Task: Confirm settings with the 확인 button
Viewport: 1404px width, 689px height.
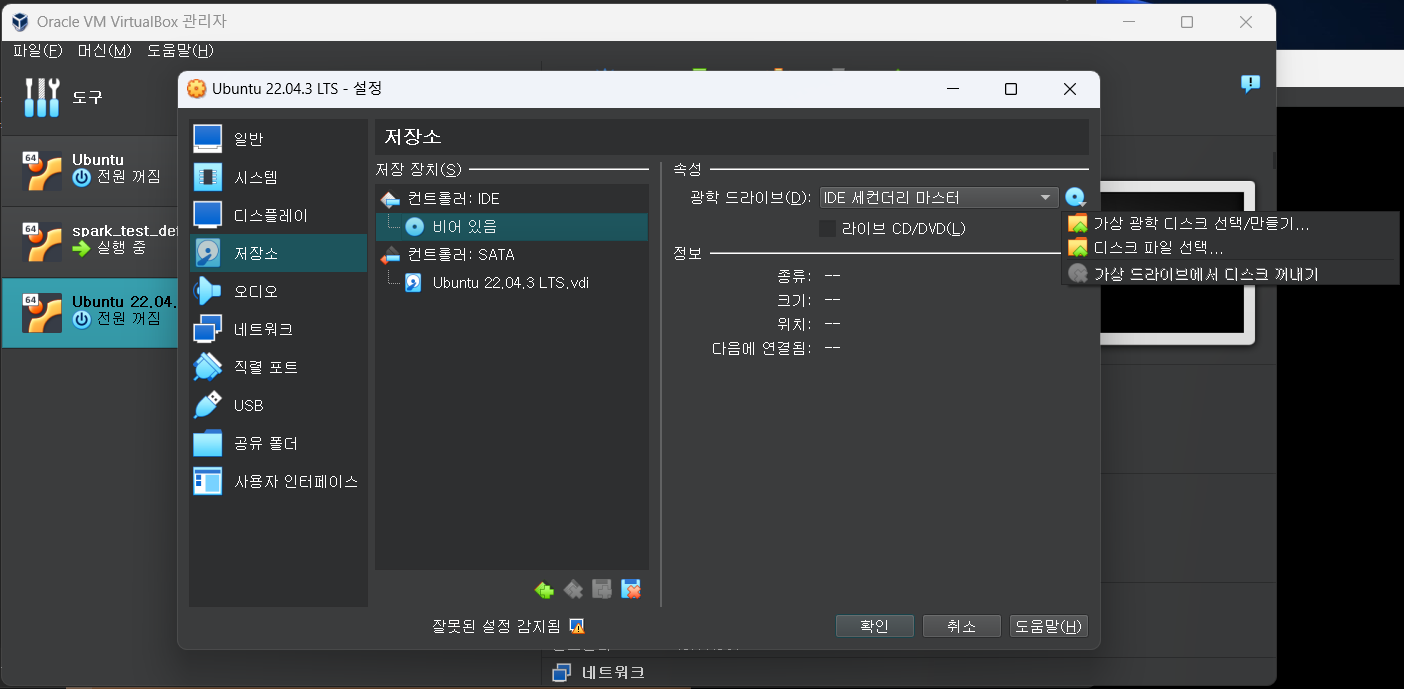Action: [874, 626]
